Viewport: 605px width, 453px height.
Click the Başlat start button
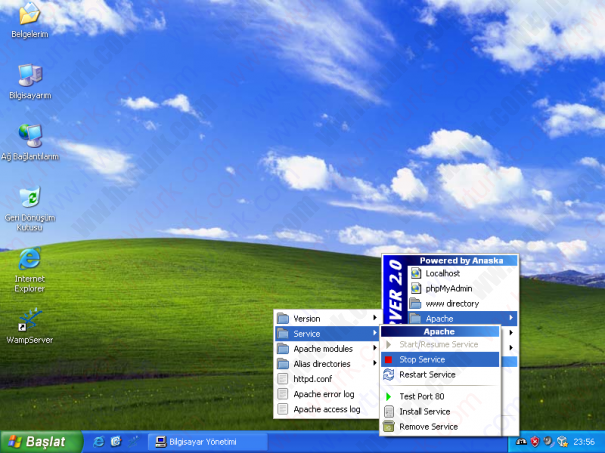coord(41,442)
